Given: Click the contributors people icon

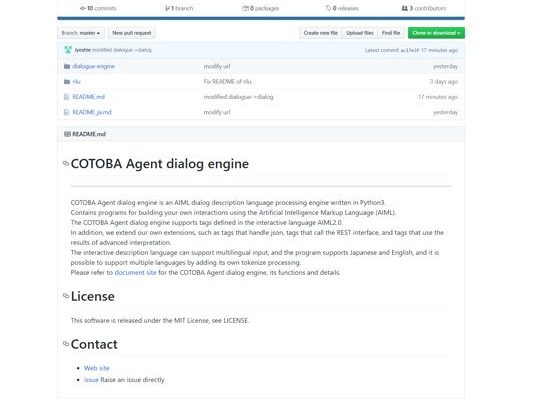Looking at the screenshot, I should coord(405,8).
